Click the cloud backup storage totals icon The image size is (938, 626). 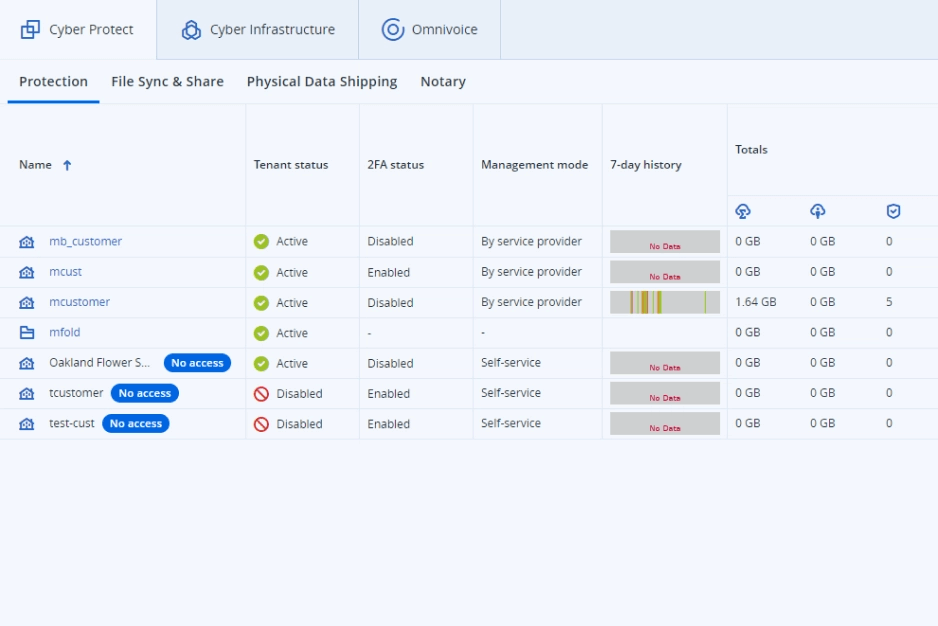742,211
